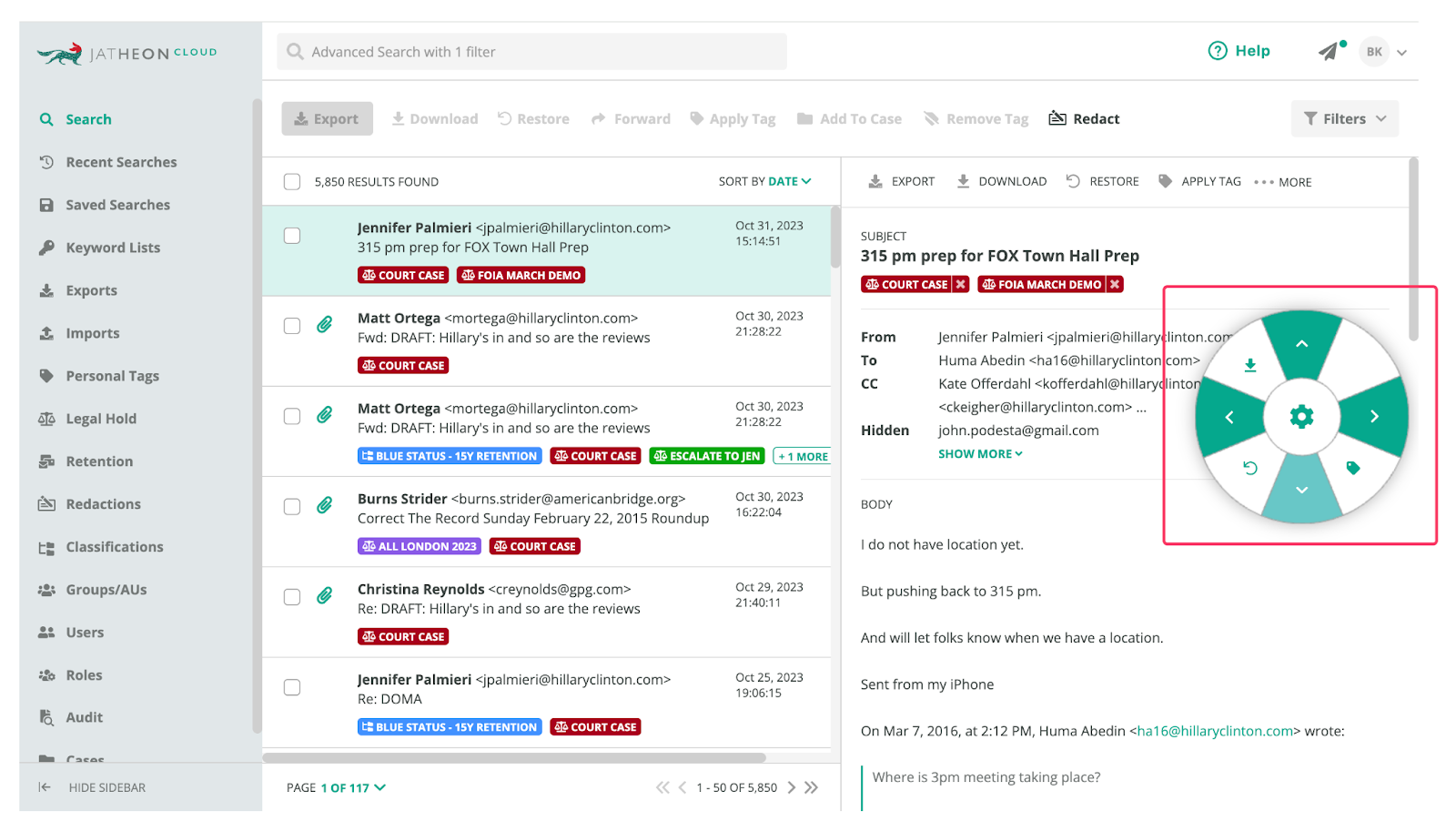Screen dimensions: 1456x831
Task: Click the left arrow in the radial menu
Action: [1229, 417]
